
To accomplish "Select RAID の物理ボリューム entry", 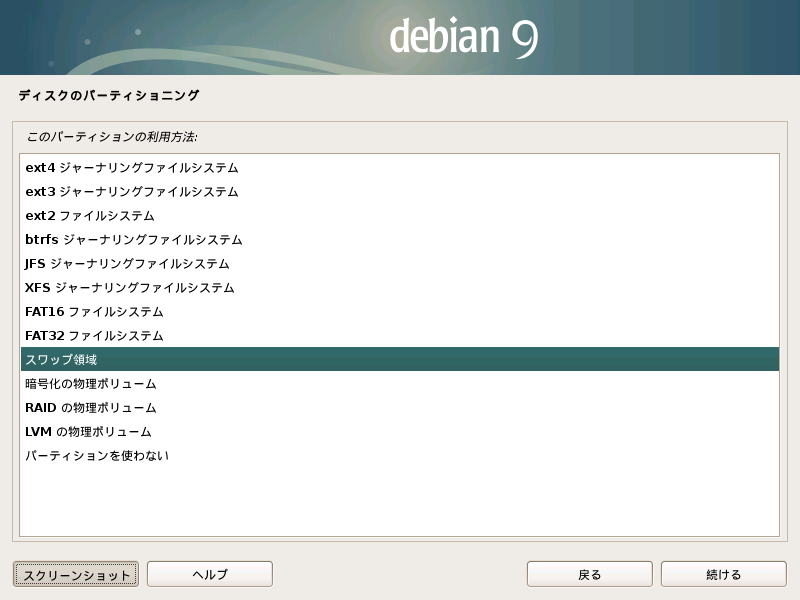I will (x=91, y=408).
